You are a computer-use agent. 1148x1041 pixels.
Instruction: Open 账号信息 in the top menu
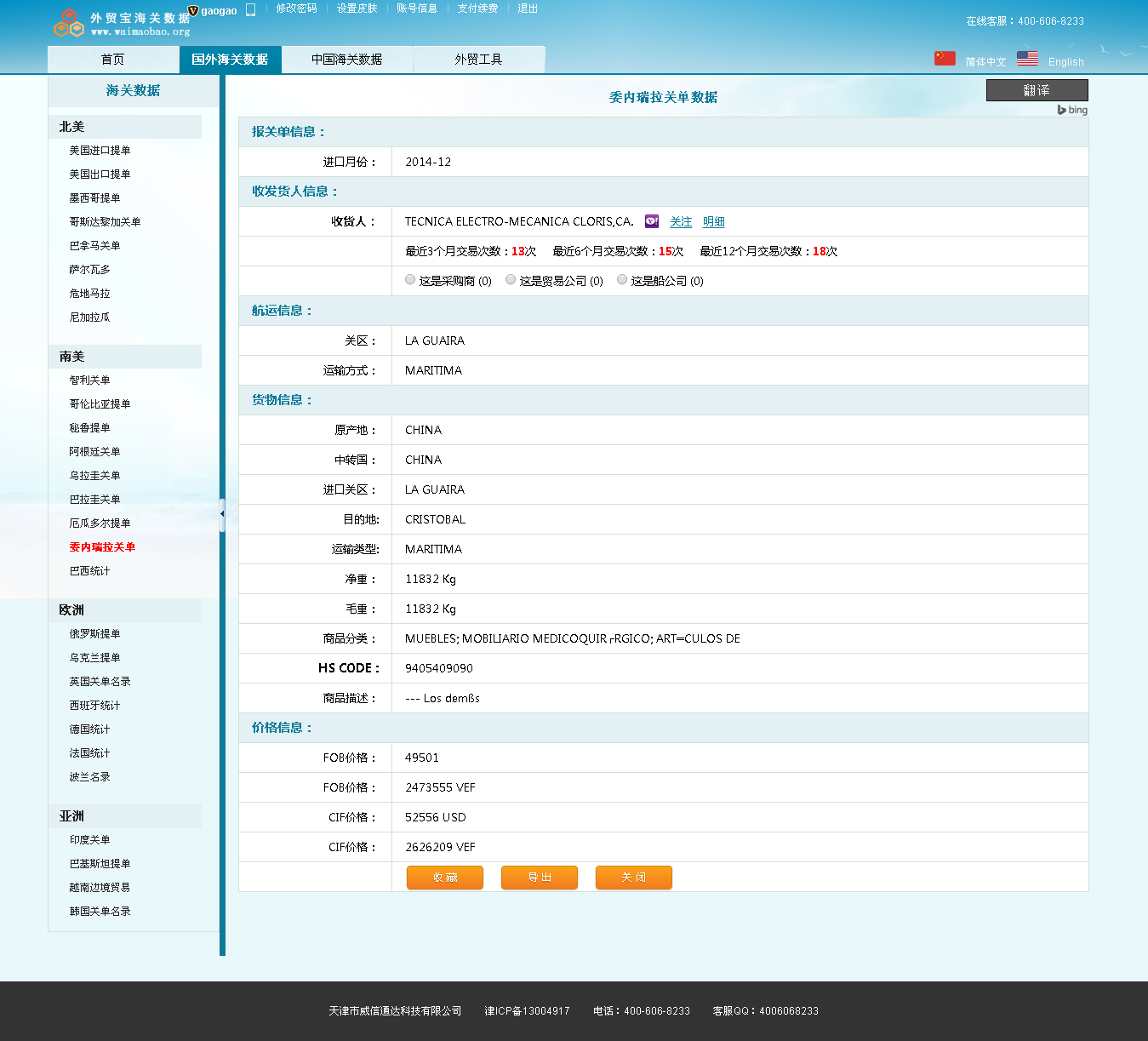pyautogui.click(x=417, y=9)
